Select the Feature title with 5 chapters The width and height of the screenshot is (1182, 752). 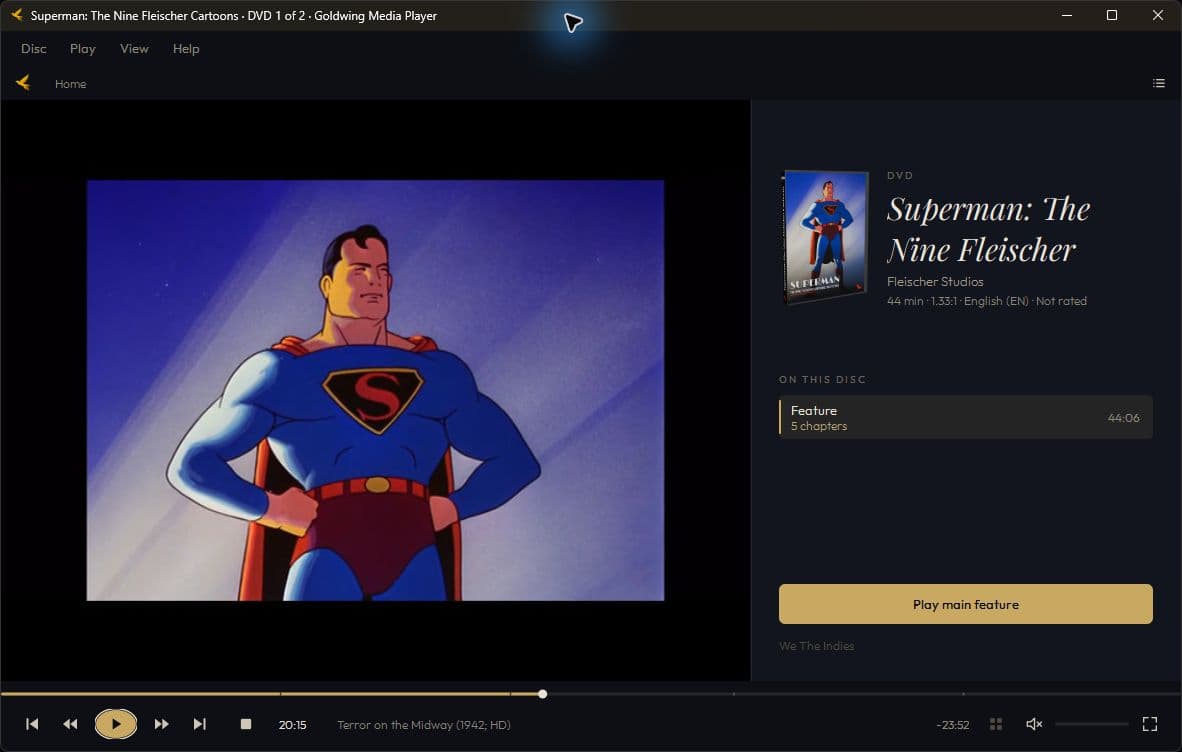coord(966,417)
